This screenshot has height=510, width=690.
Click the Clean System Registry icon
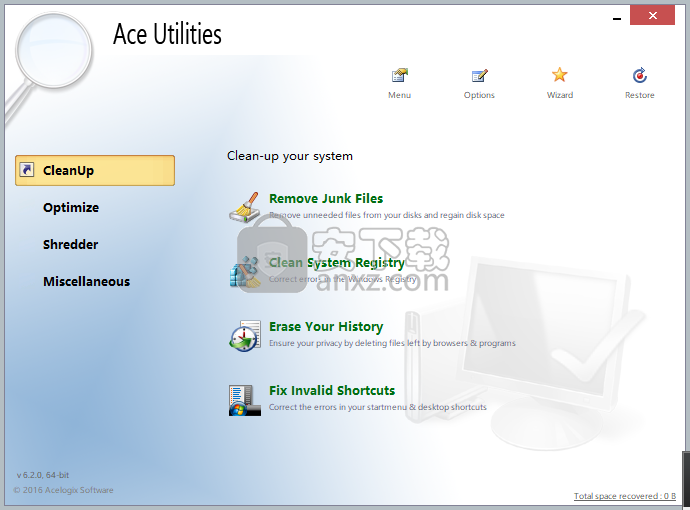click(245, 272)
